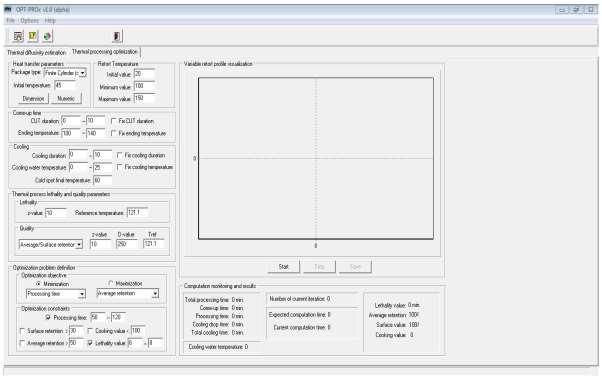Viewport: 602px width, 380px height.
Task: Click Ending temperature upper bound field
Action: pos(96,134)
